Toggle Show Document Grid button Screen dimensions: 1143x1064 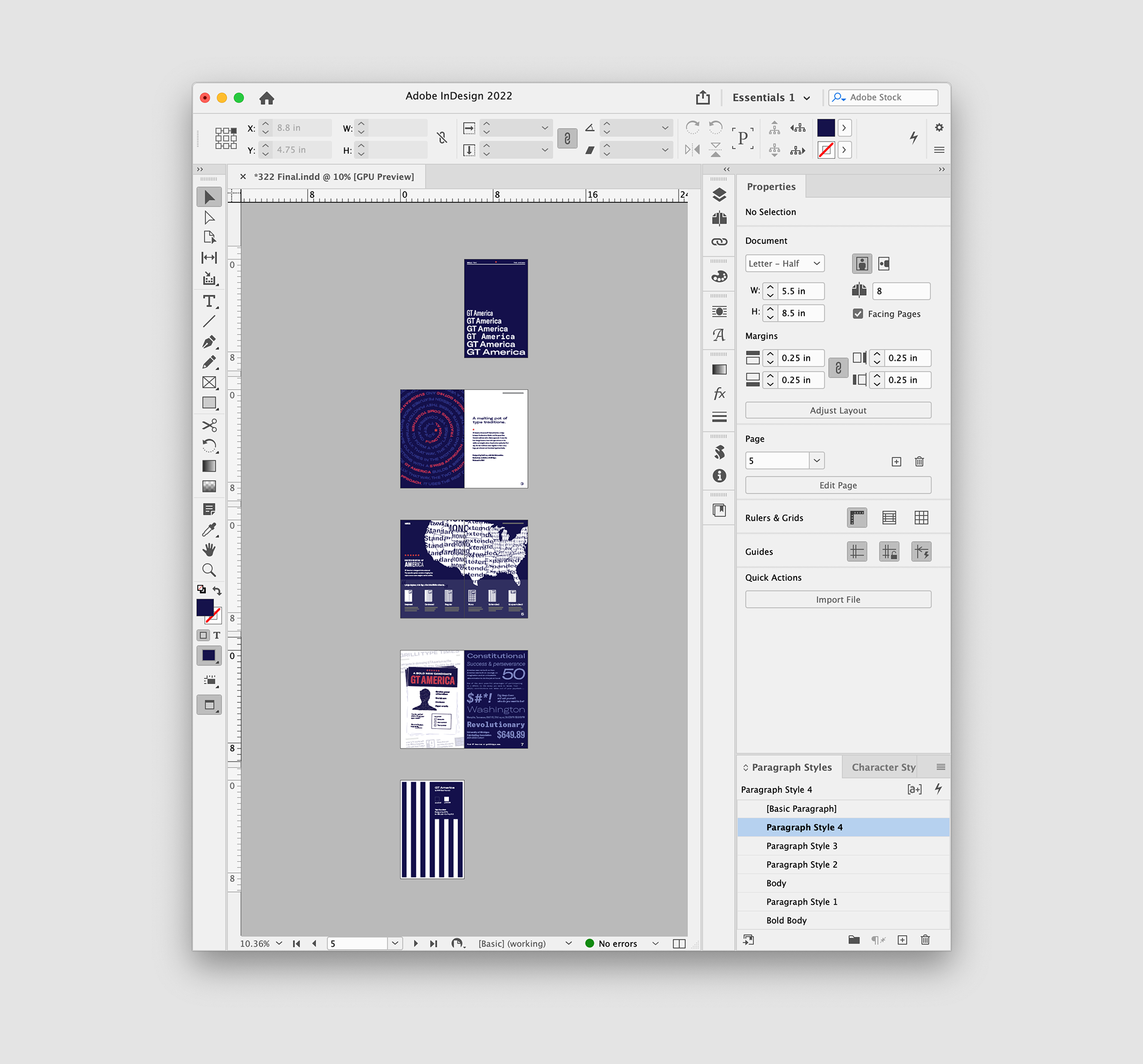922,518
